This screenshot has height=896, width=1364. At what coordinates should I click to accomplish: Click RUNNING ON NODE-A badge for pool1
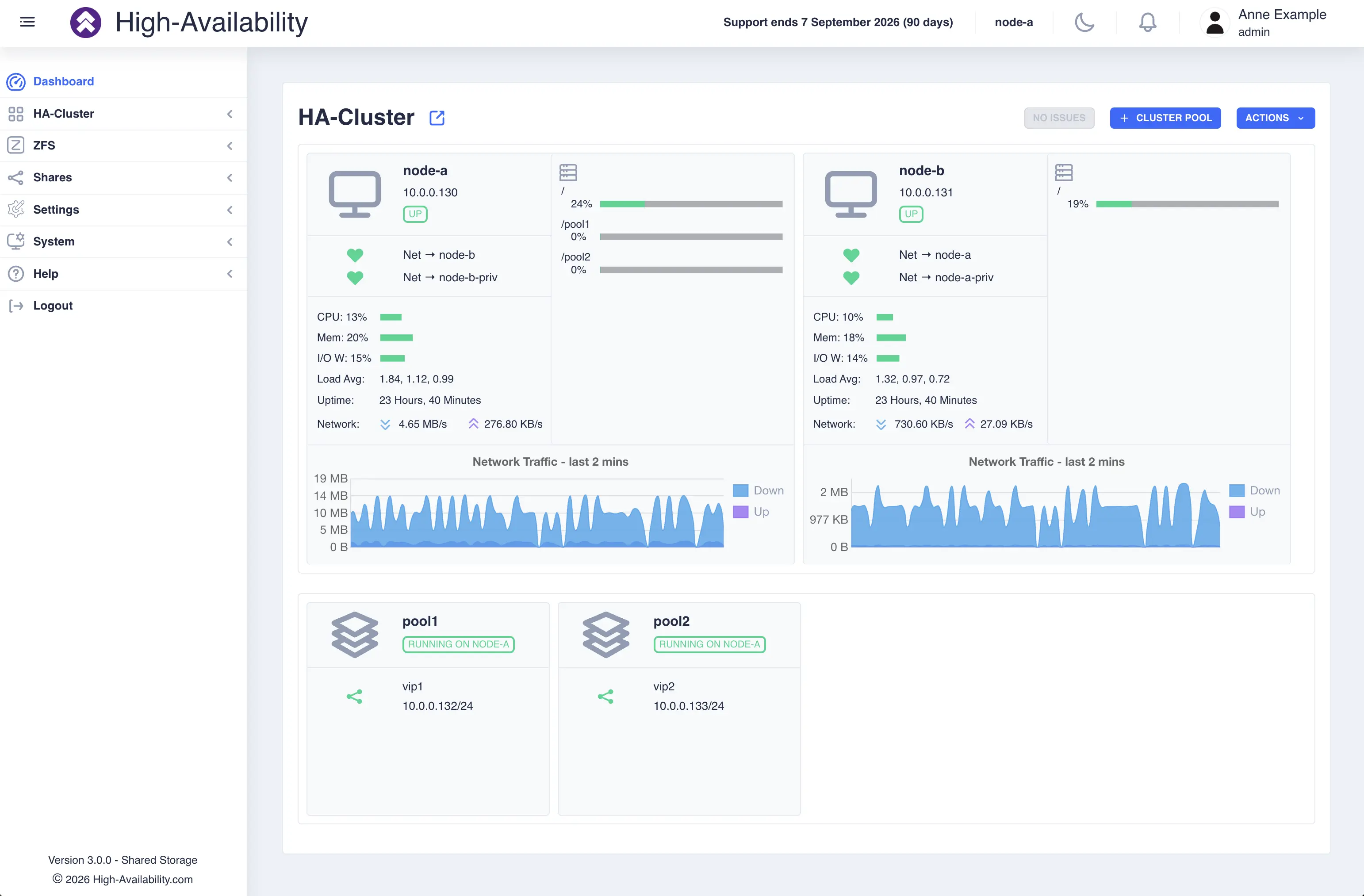(459, 644)
